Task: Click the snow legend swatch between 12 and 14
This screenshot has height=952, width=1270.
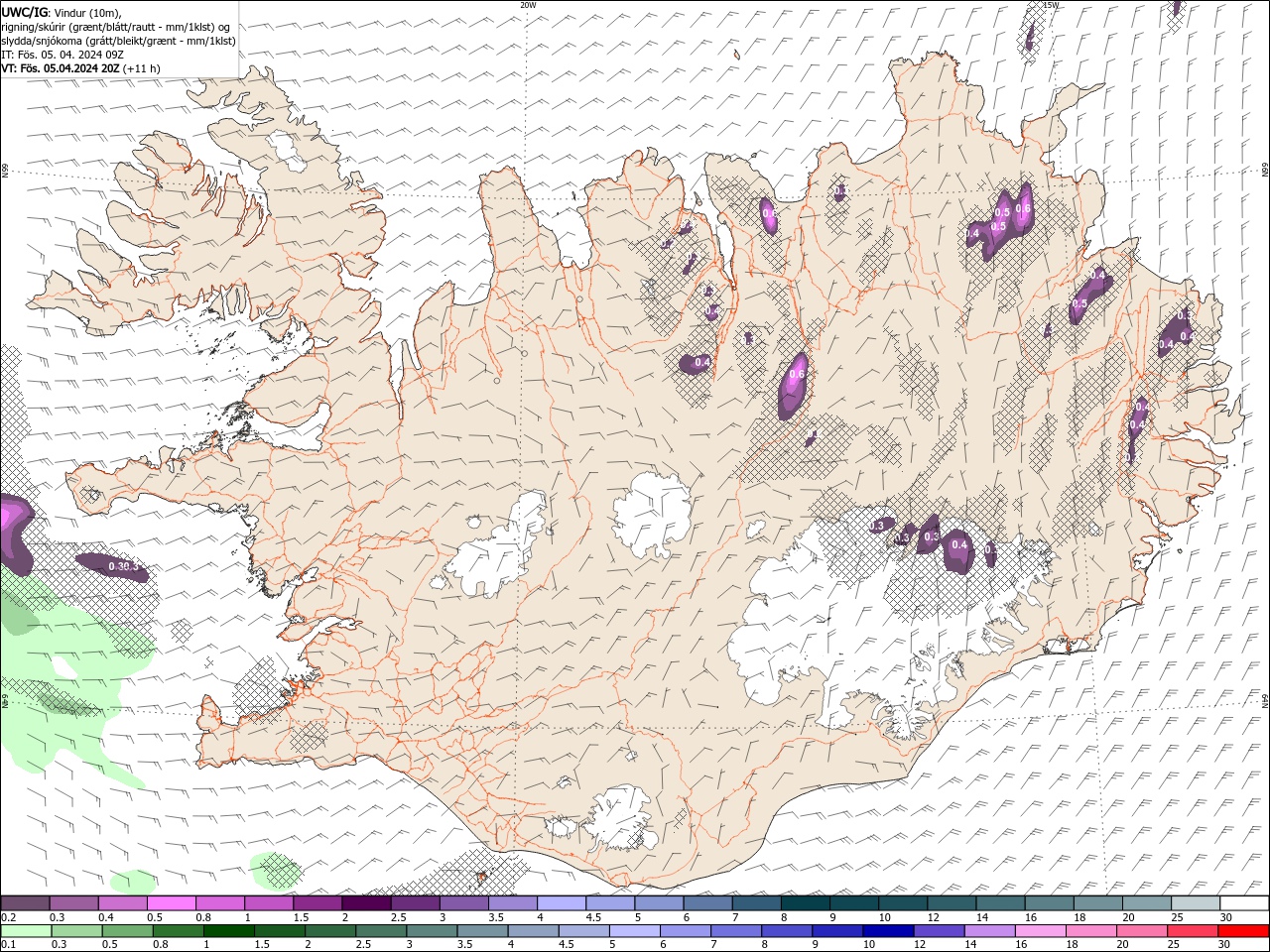Action: [950, 903]
